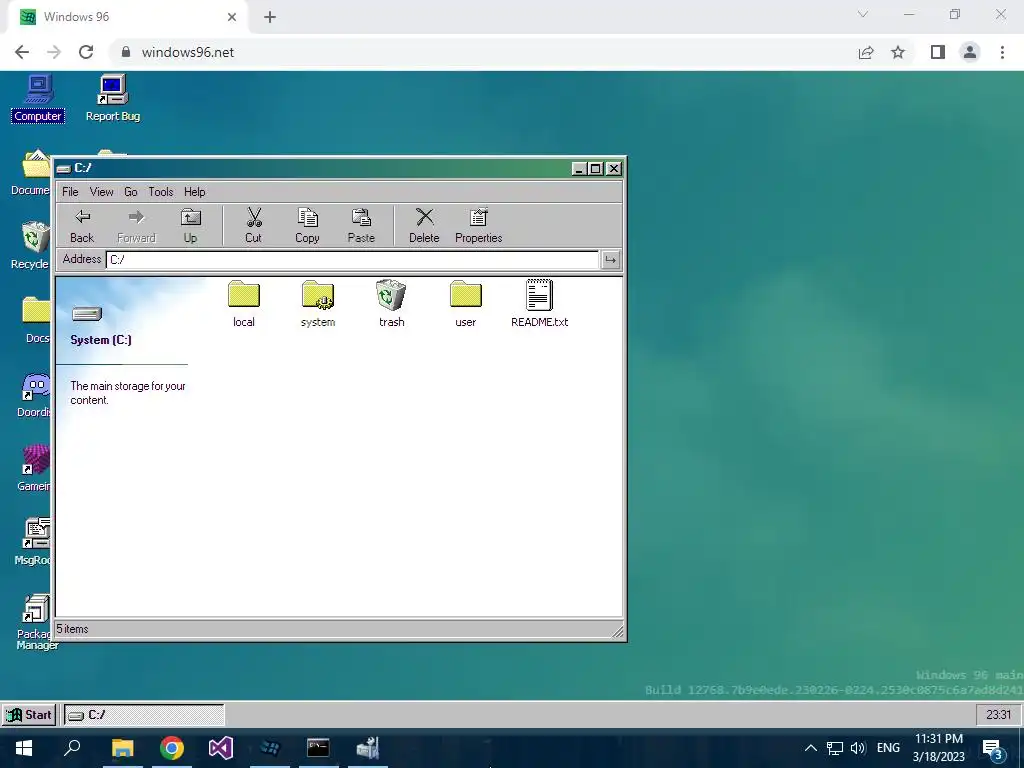Open the File menu
The width and height of the screenshot is (1024, 768).
click(x=70, y=191)
